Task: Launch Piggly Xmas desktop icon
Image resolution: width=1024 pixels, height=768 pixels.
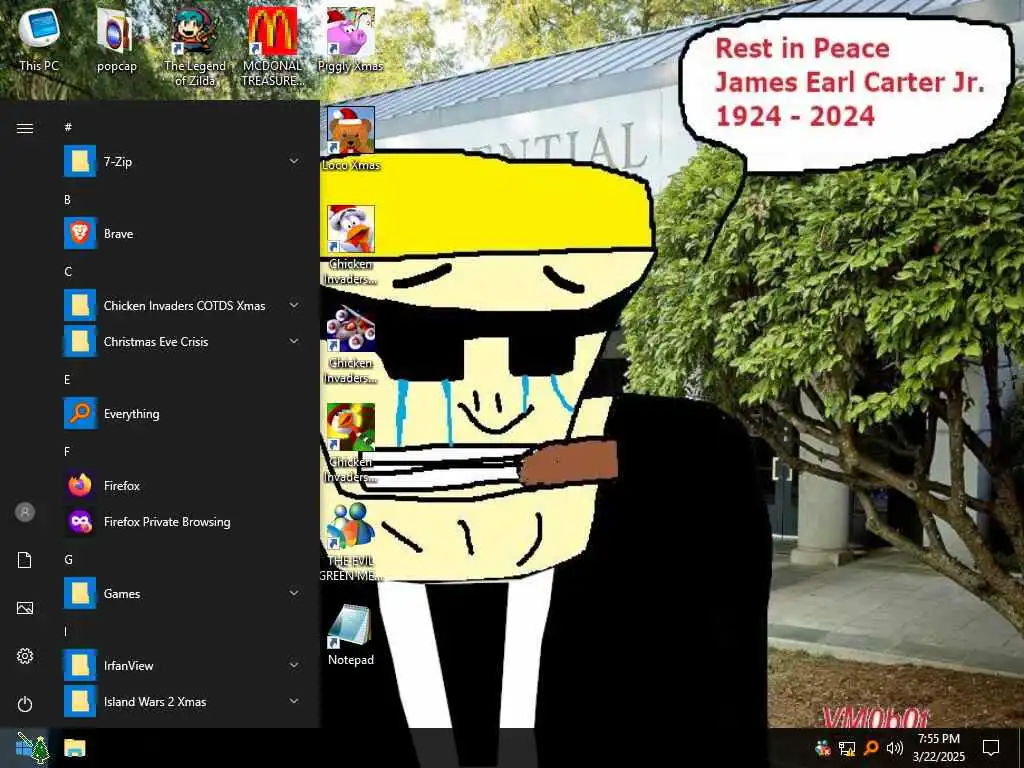Action: pyautogui.click(x=351, y=39)
